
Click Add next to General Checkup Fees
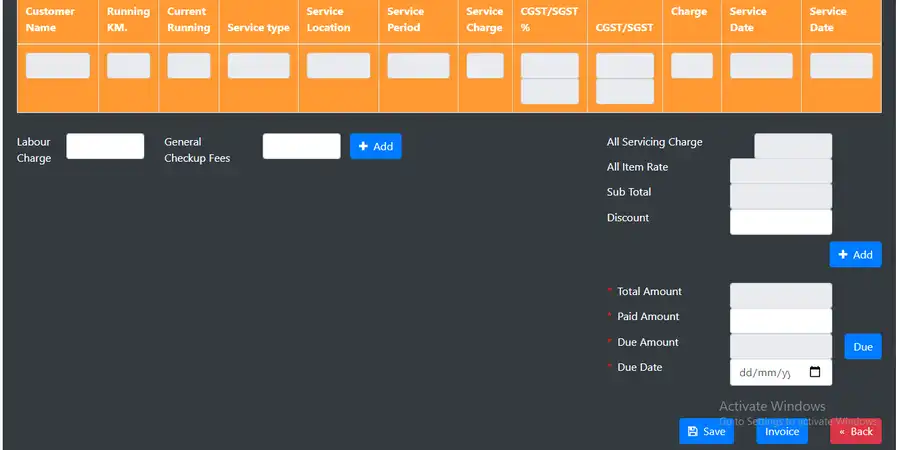[x=375, y=146]
